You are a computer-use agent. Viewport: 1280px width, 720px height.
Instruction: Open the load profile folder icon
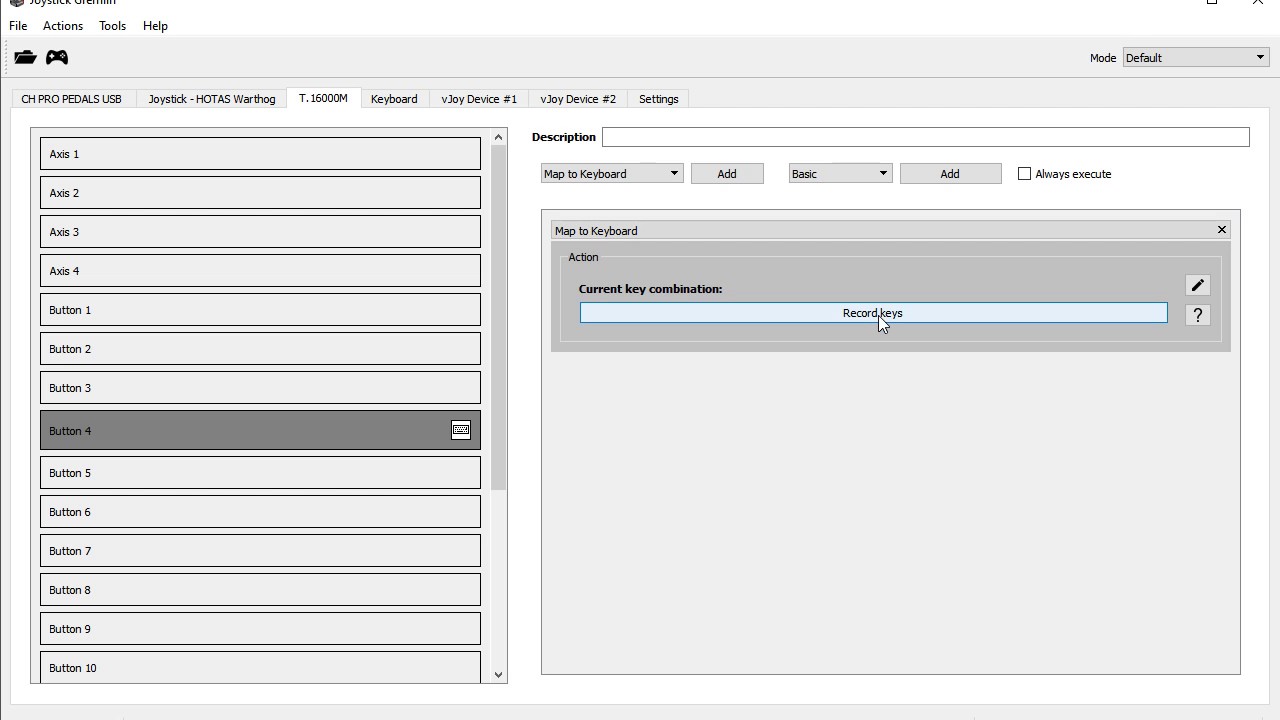point(25,57)
